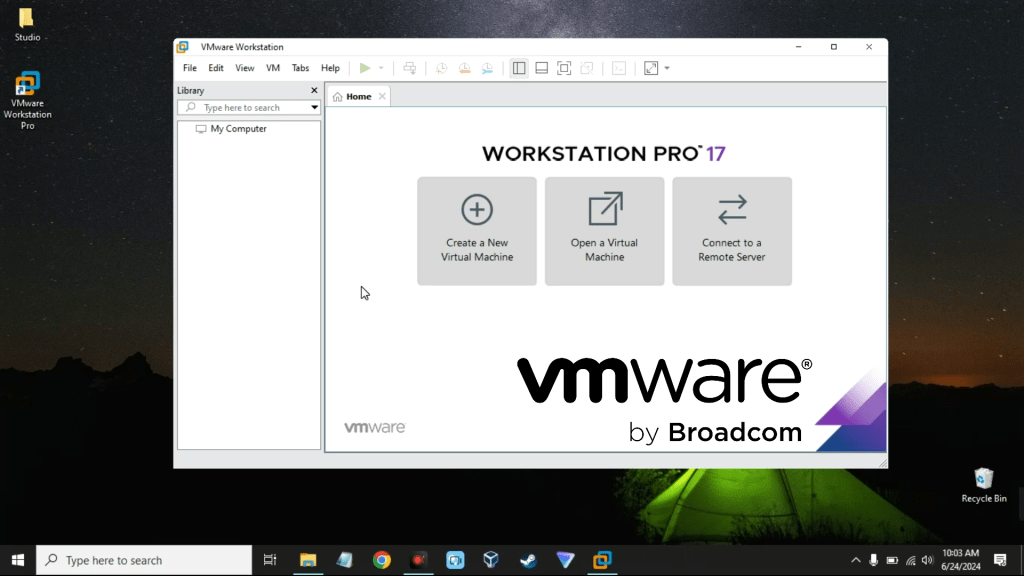This screenshot has width=1024, height=576.
Task: Toggle the thumbnail bar view icon
Action: (541, 68)
